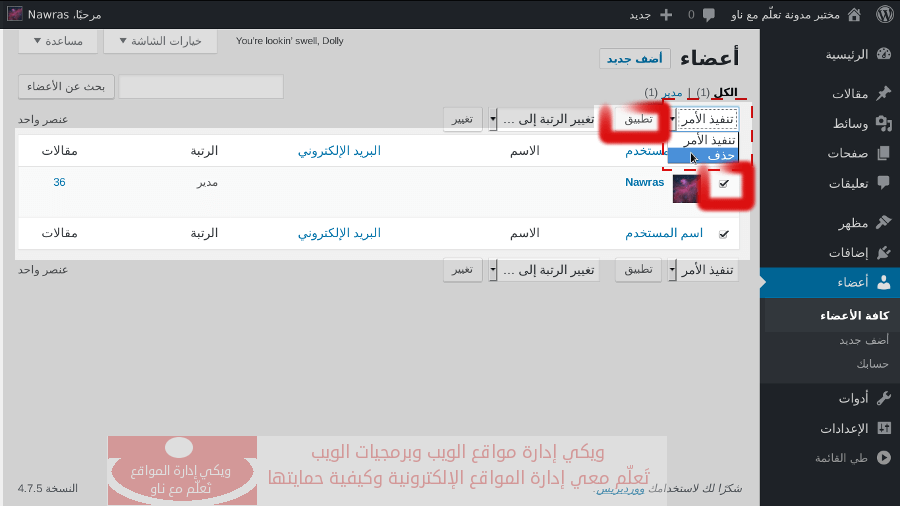Open the WordPress logo menu

884,14
